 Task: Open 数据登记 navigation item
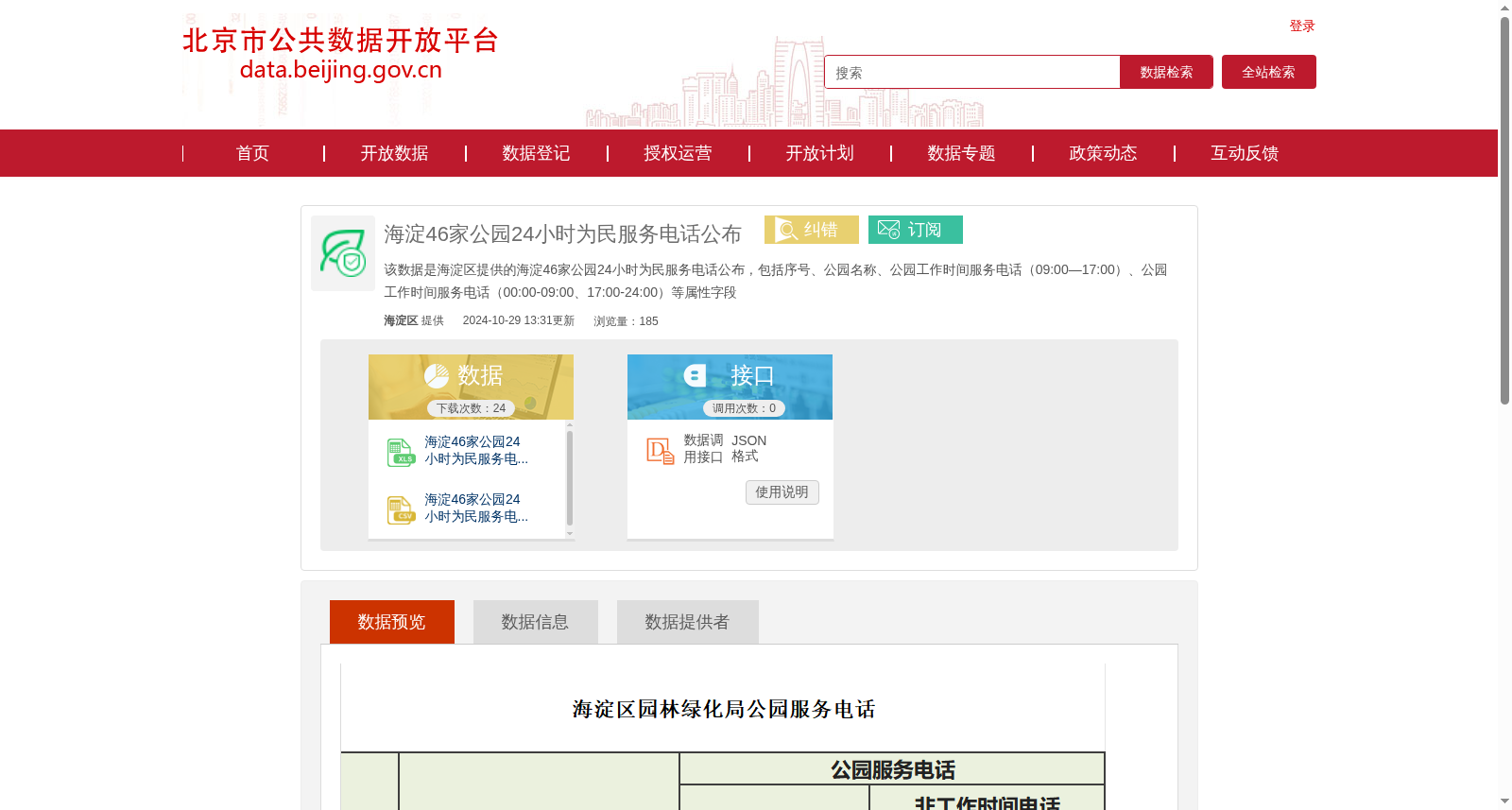coord(536,153)
